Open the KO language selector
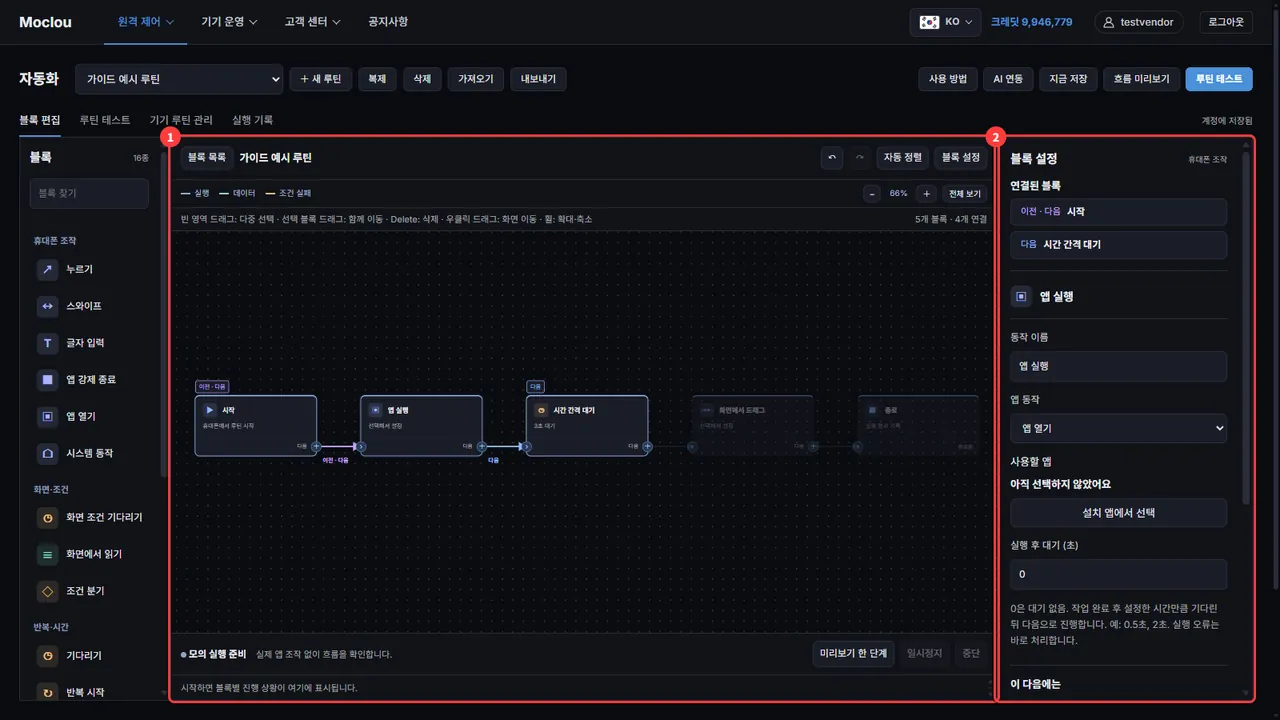This screenshot has width=1280, height=720. (946, 22)
